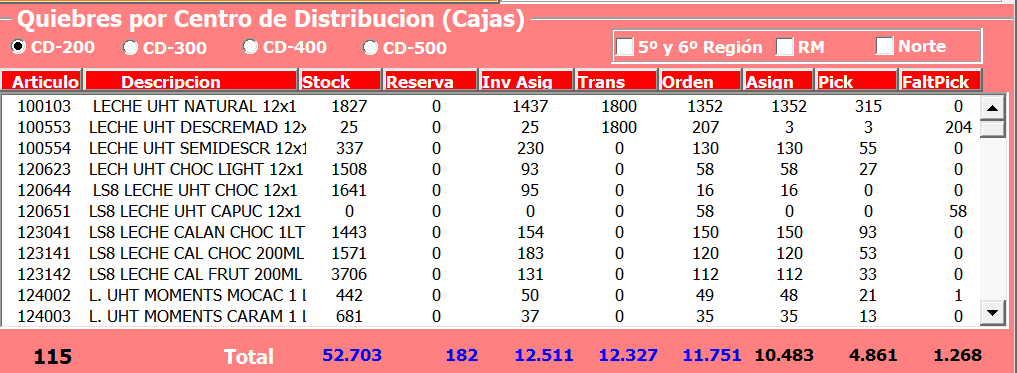Select article 100553 row
1017x373 pixels.
[x=490, y=128]
